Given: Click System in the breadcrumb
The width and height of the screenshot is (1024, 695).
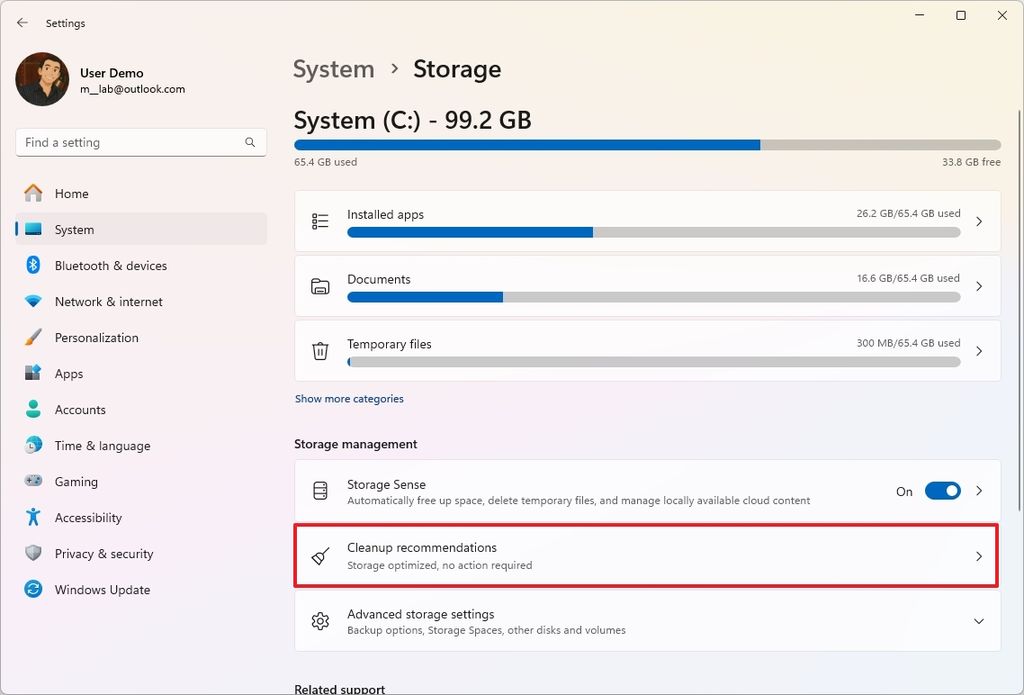Looking at the screenshot, I should [334, 69].
